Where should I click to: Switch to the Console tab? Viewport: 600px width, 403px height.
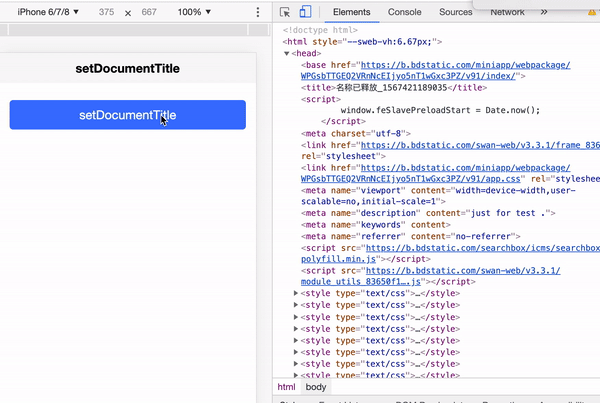(x=404, y=12)
